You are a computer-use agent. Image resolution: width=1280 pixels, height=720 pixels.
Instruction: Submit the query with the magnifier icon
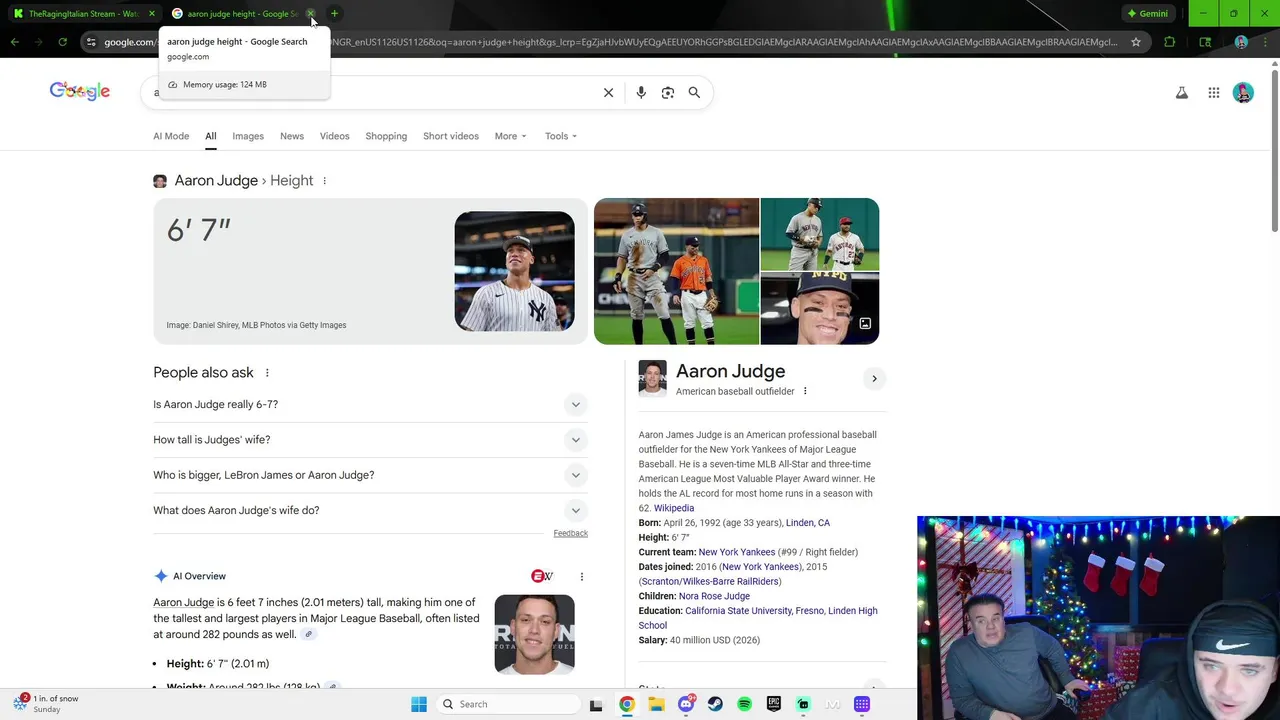pos(694,93)
